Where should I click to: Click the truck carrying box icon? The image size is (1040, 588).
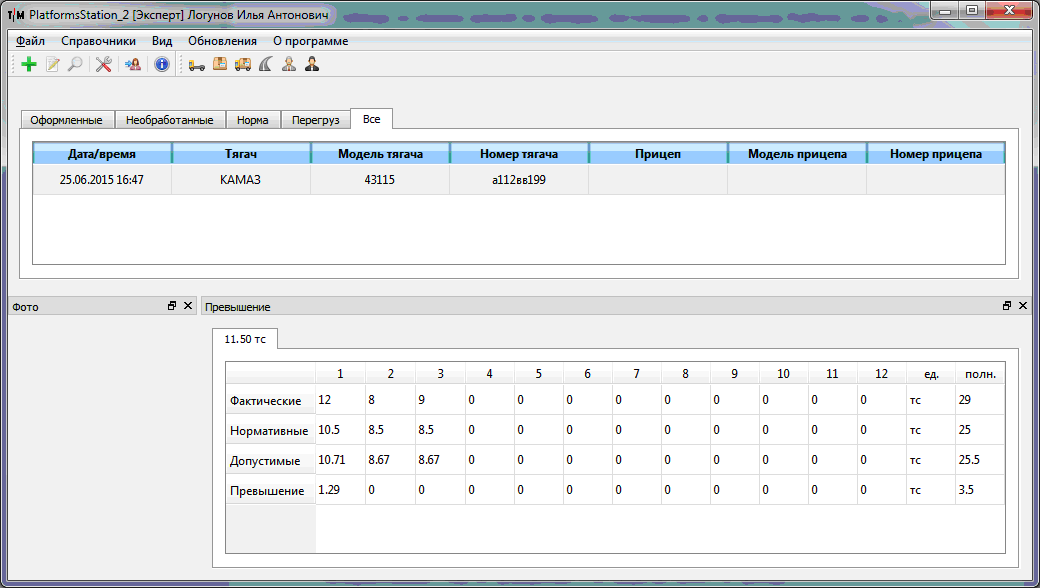[243, 65]
